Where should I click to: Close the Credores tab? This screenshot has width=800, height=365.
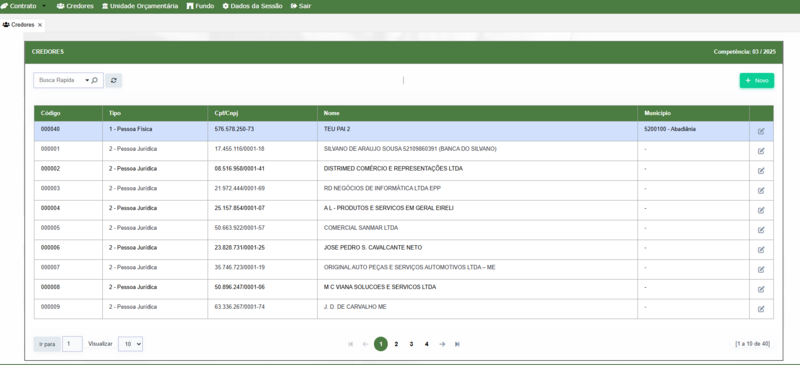point(40,25)
